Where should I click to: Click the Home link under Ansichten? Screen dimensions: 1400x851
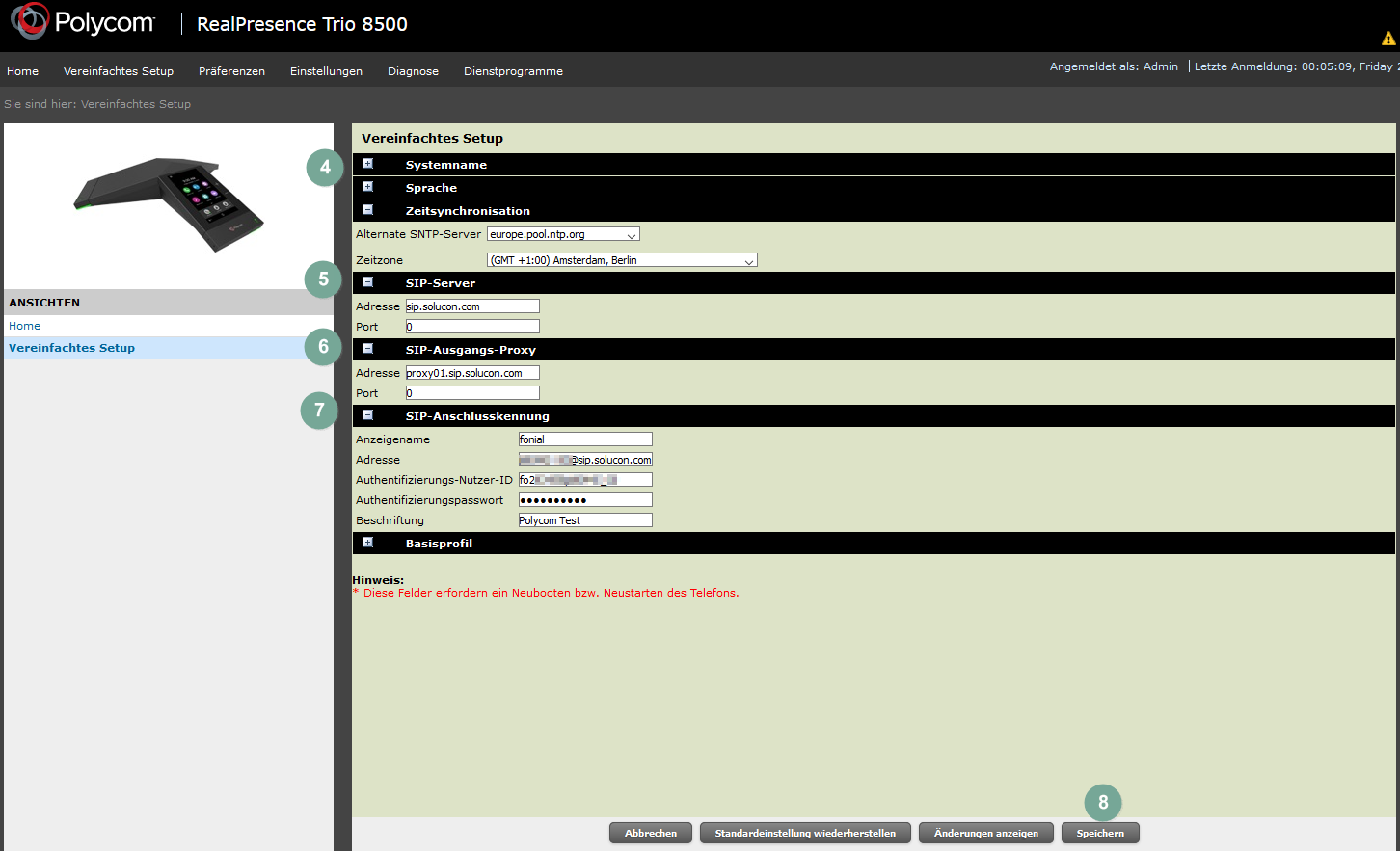tap(25, 326)
